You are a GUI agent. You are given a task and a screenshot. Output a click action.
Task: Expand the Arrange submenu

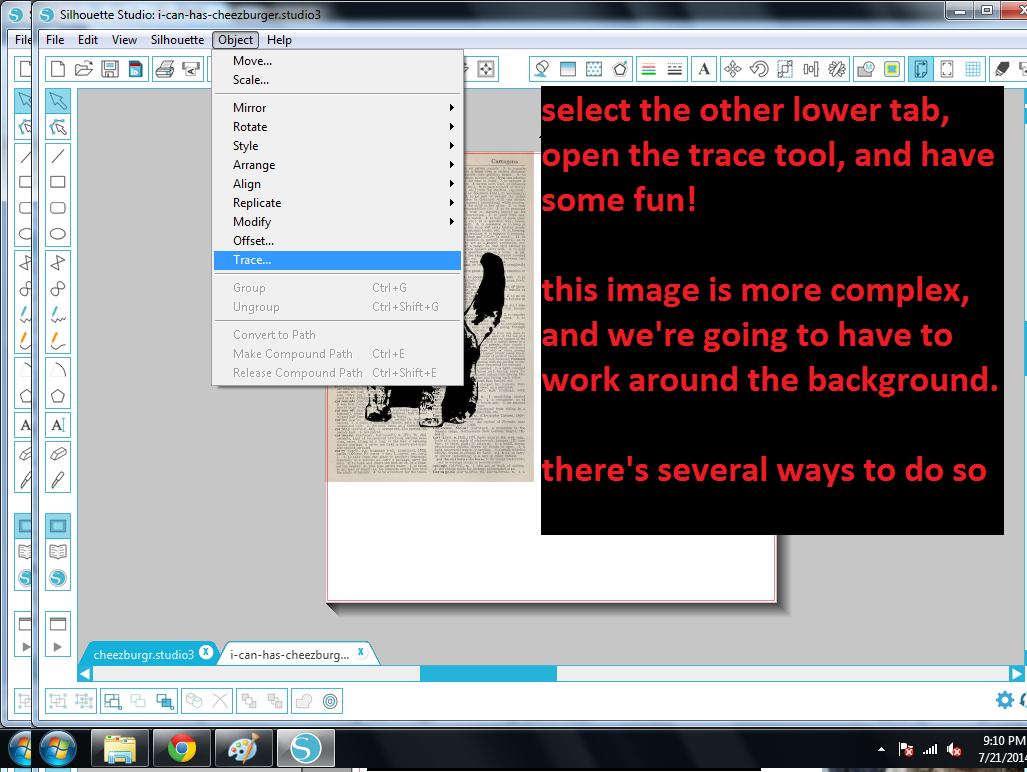point(337,164)
